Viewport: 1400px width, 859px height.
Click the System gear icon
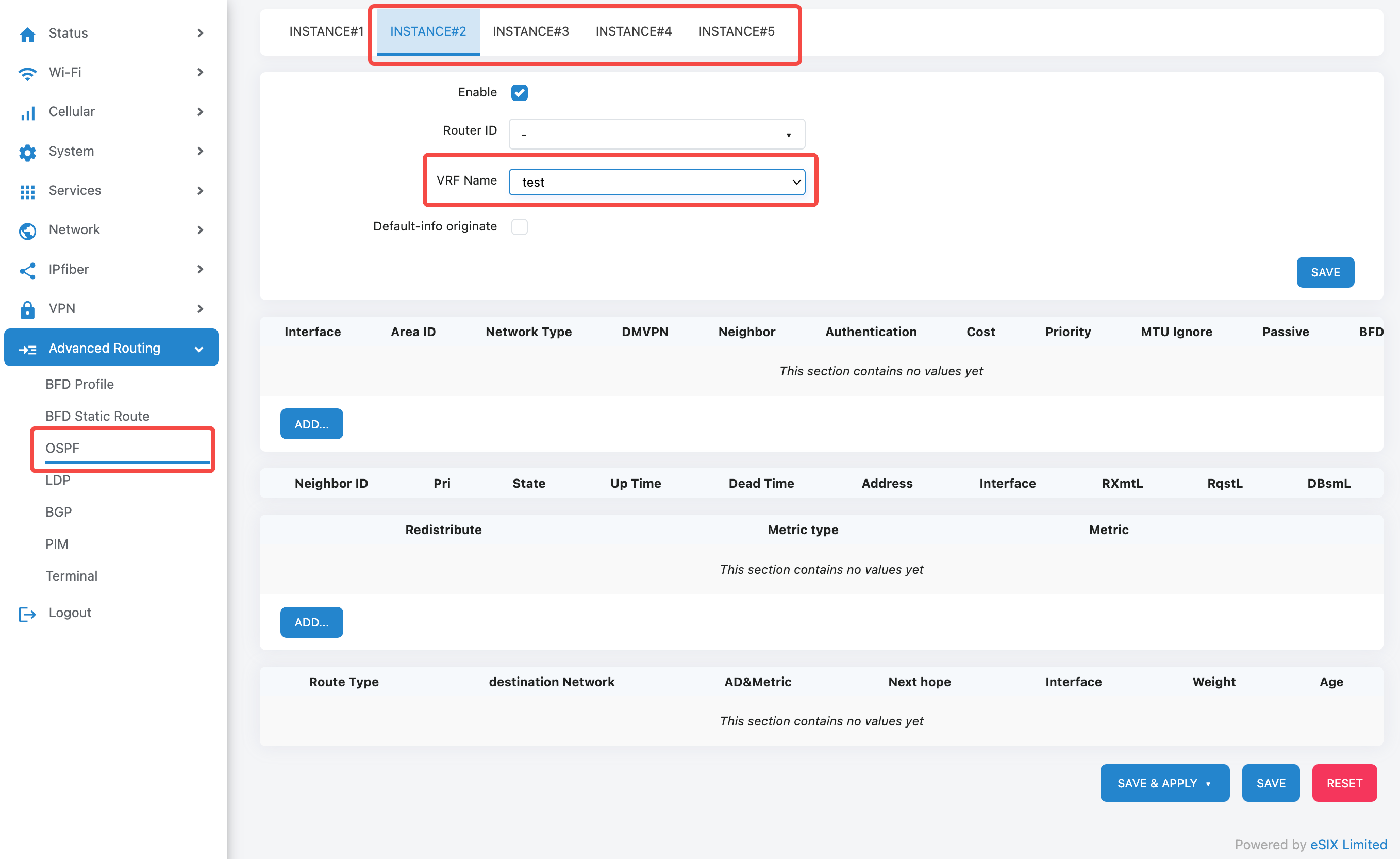coord(27,152)
